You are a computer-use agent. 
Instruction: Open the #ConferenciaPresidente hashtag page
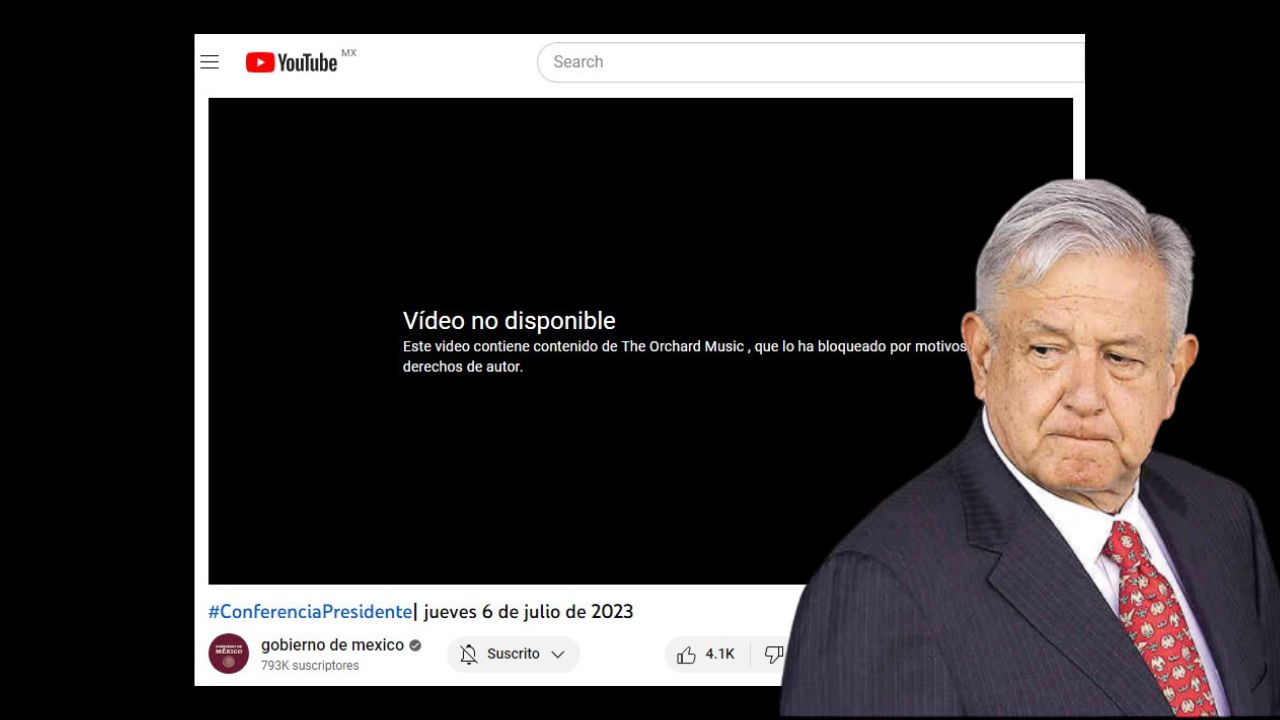(x=308, y=611)
